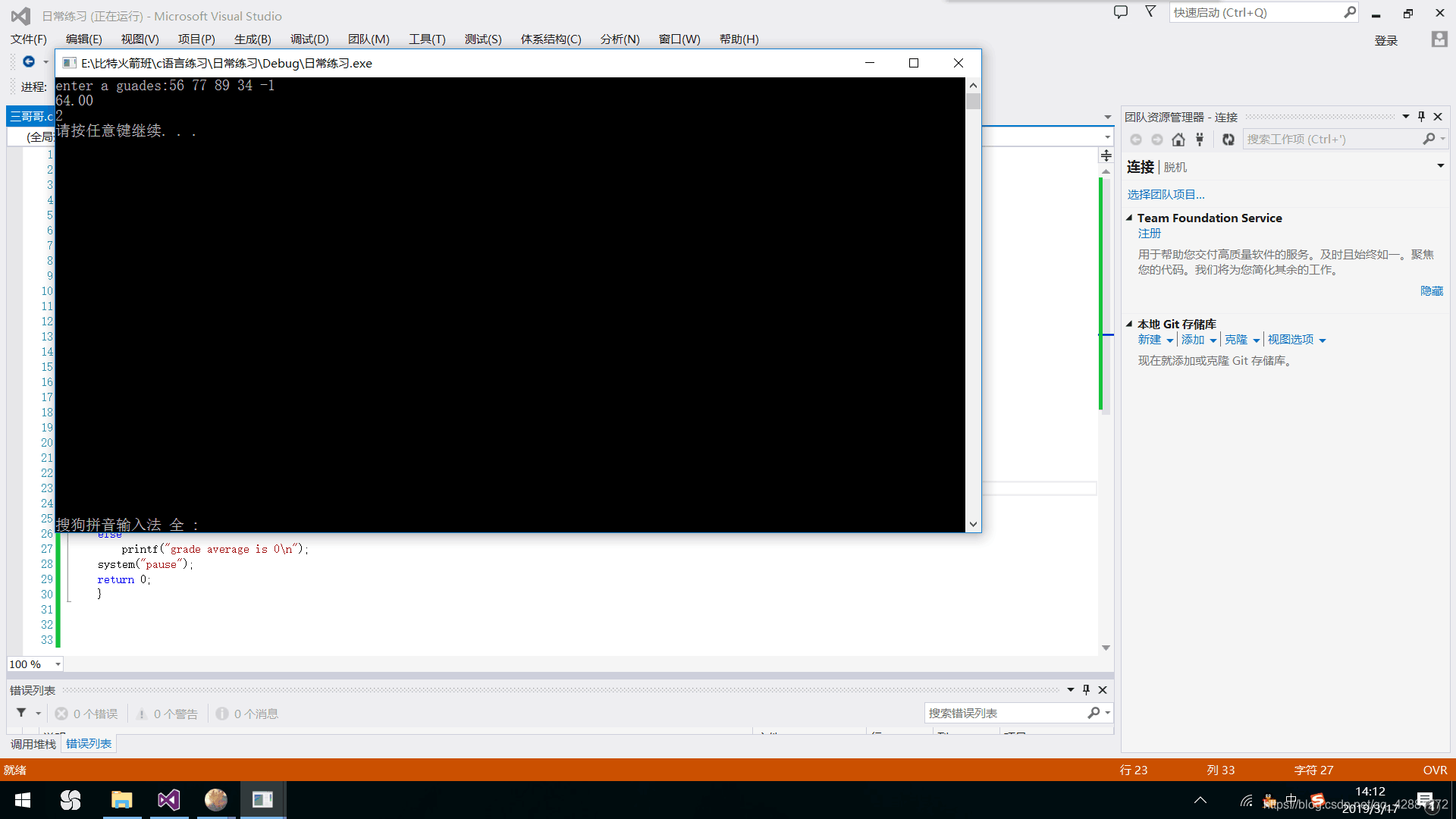Open the Windows Start button

(23, 800)
